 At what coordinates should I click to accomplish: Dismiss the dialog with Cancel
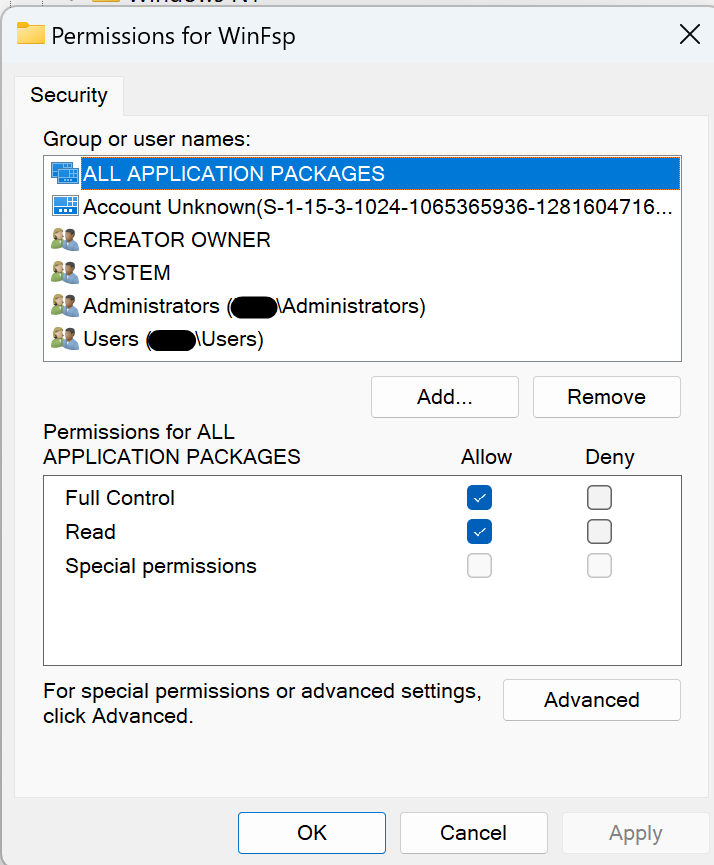pyautogui.click(x=473, y=832)
